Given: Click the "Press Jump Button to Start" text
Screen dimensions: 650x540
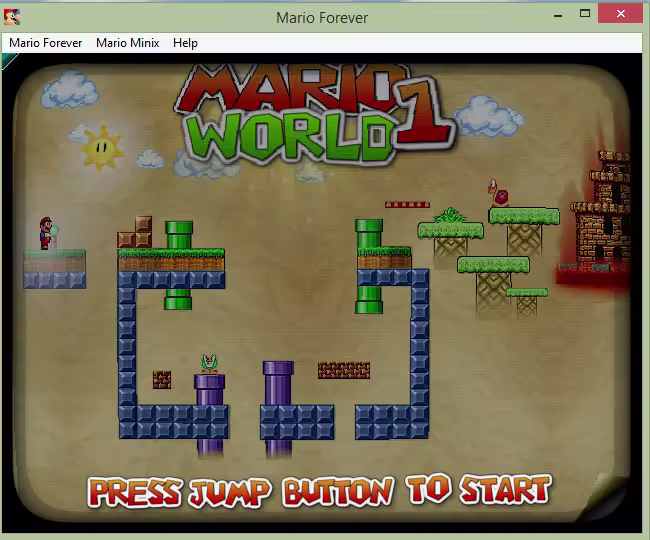Looking at the screenshot, I should [319, 491].
